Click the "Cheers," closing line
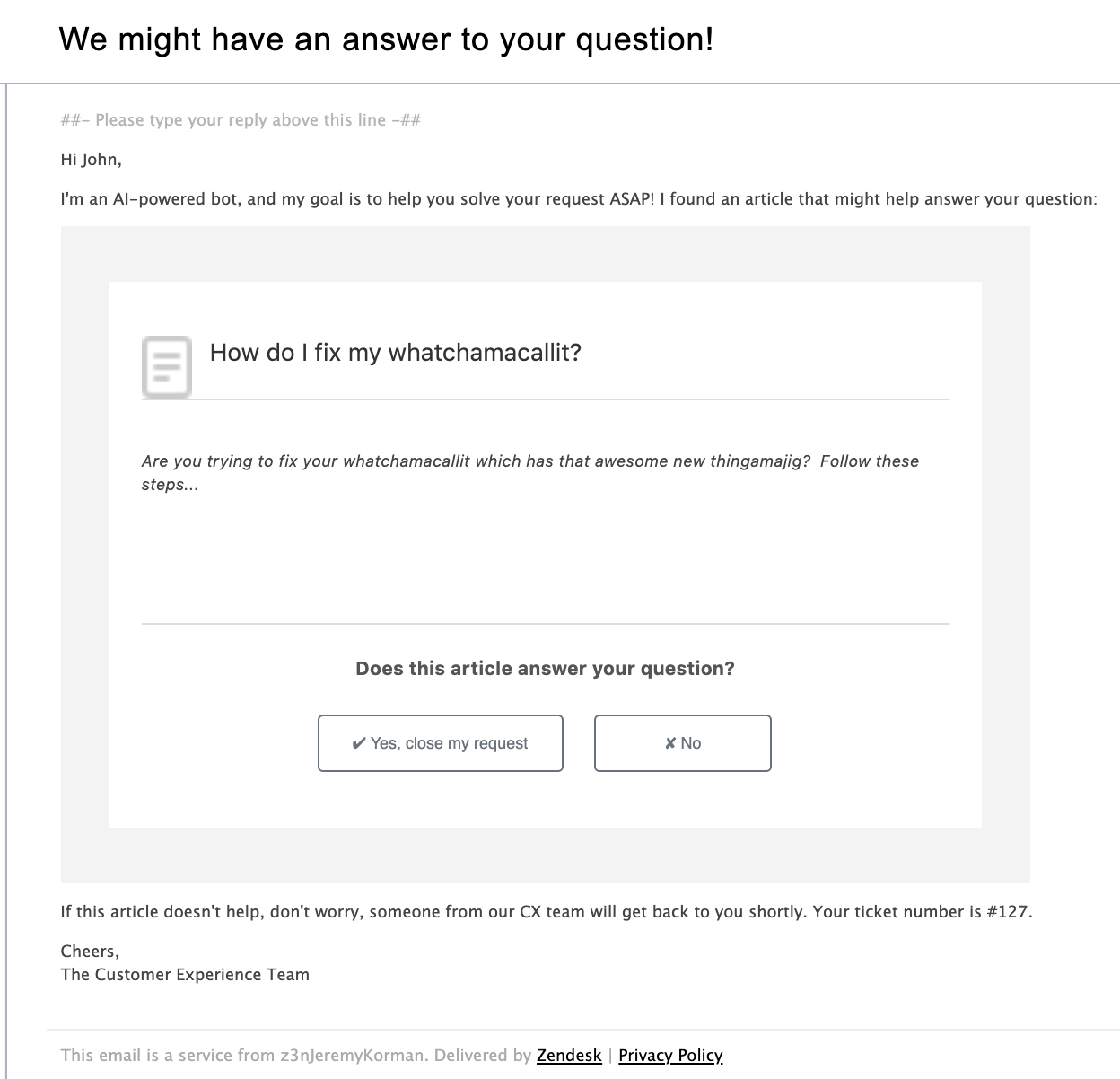This screenshot has width=1120, height=1079. (90, 952)
